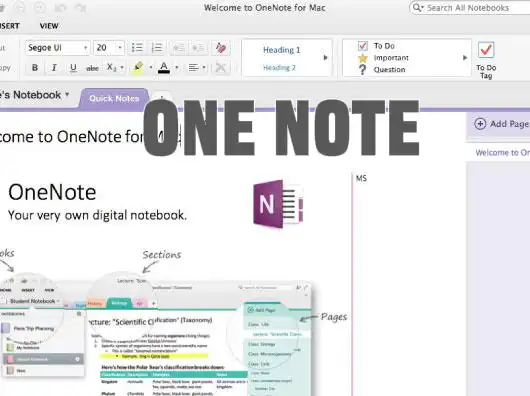Click the yellow text highlighter
530x396 pixels.
click(139, 68)
